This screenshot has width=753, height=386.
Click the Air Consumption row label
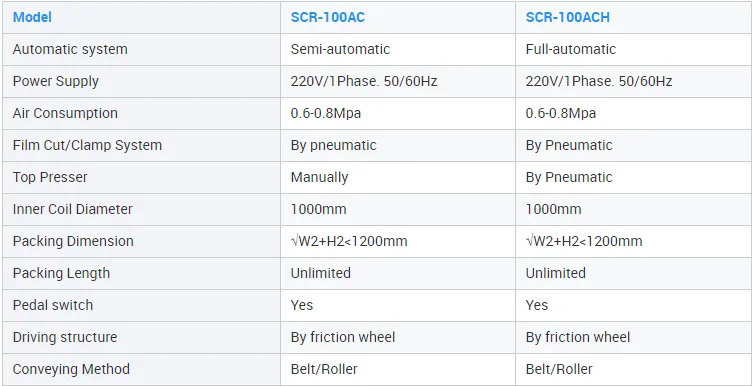tap(142, 113)
